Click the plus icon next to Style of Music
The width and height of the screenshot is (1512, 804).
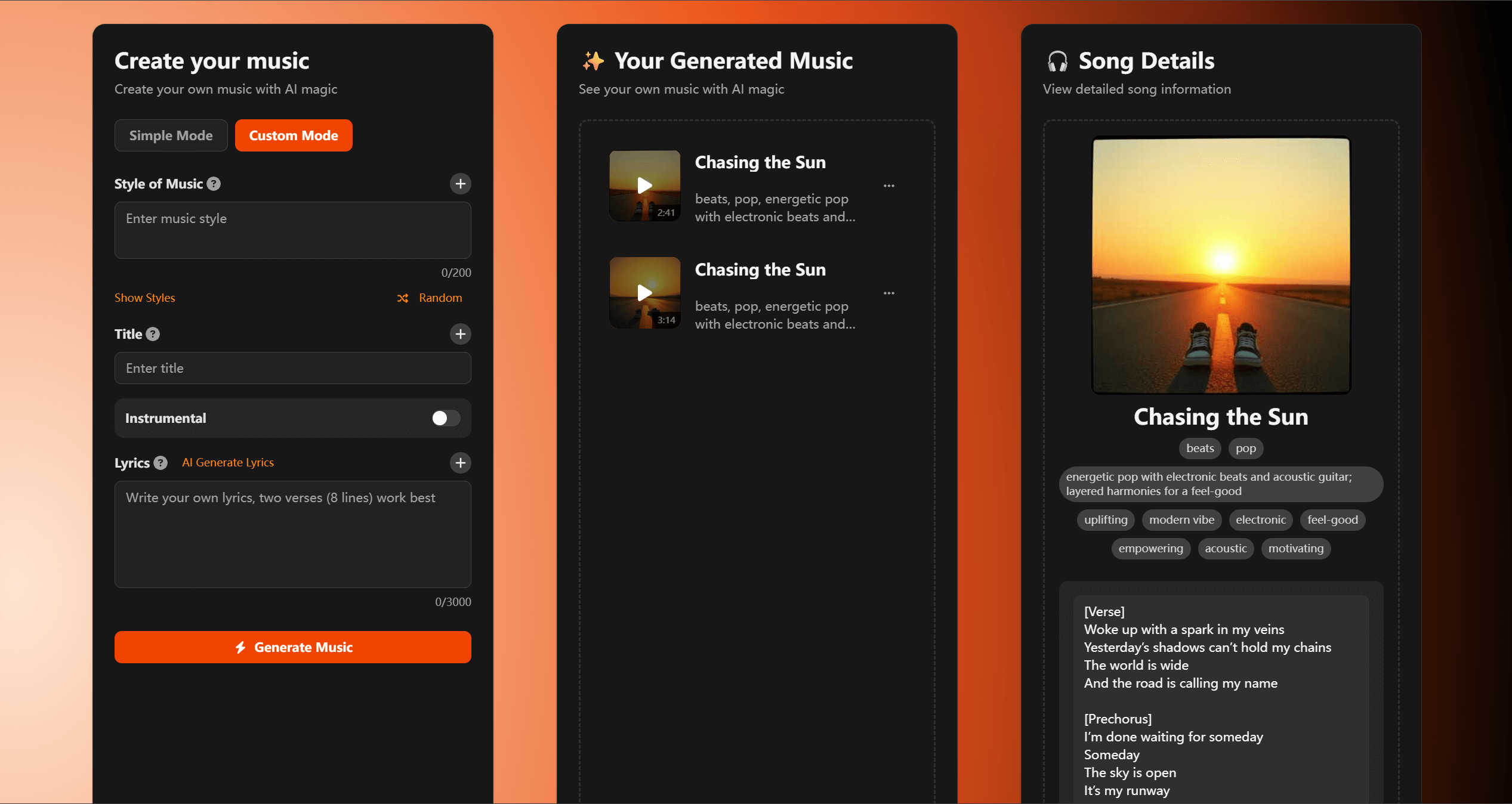click(460, 184)
